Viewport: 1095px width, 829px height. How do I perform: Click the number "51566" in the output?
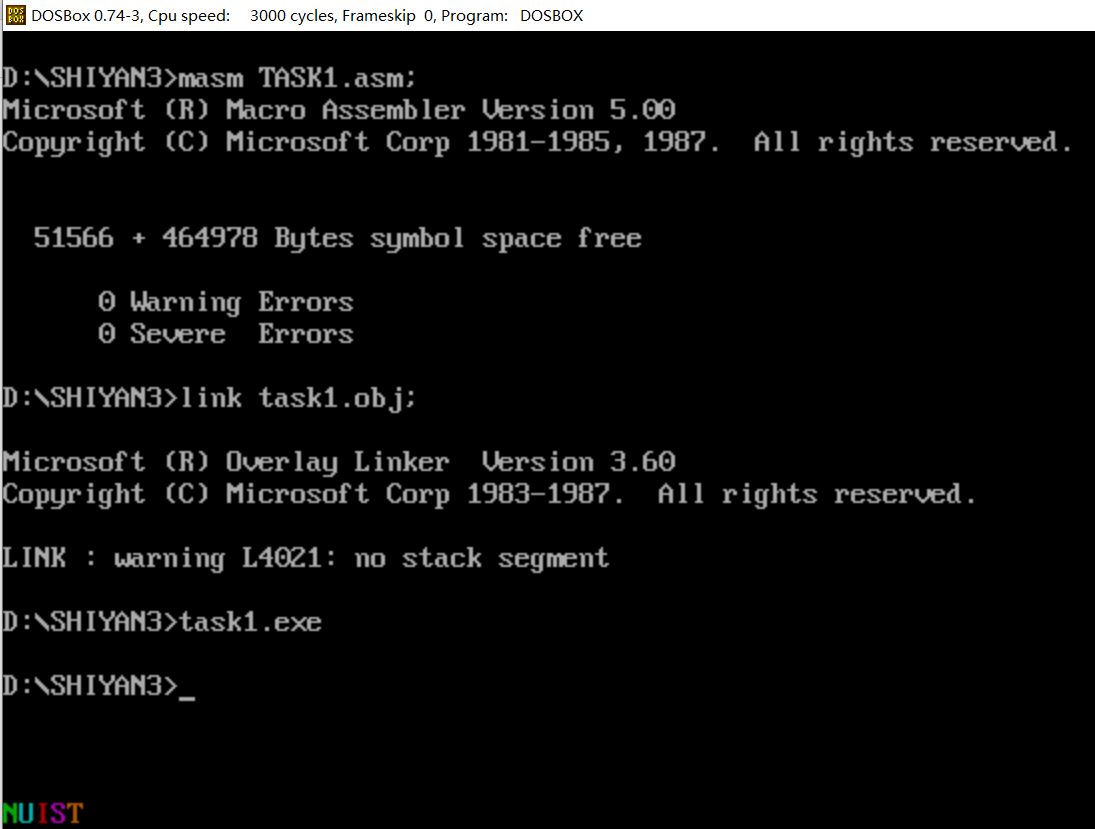point(73,238)
